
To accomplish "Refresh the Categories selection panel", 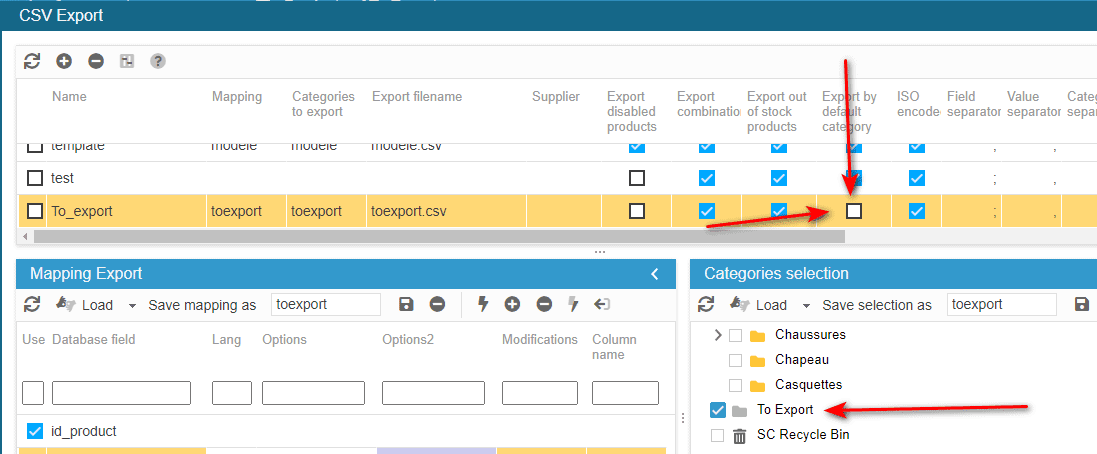I will [706, 304].
